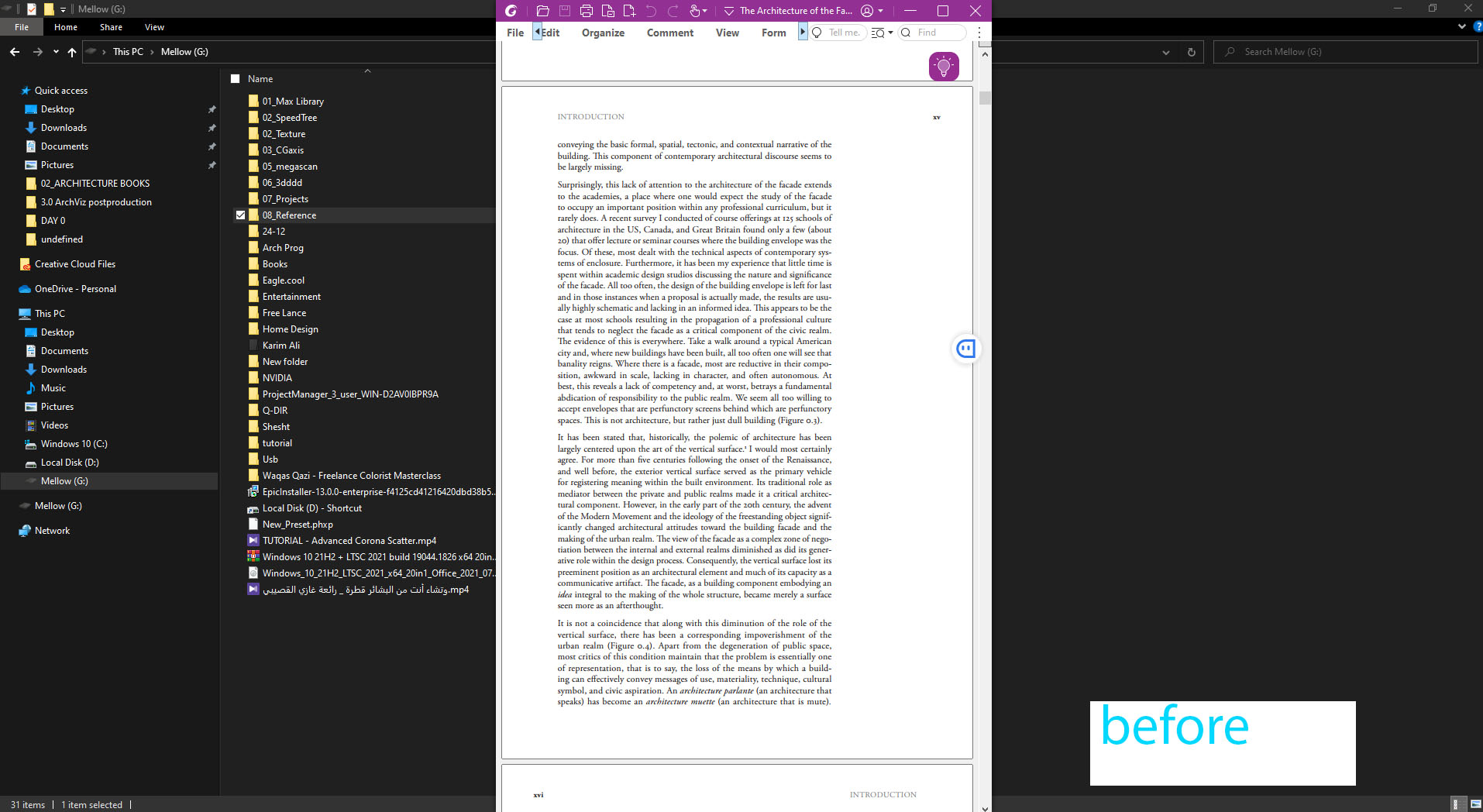Select the Create New PDF icon
Viewport: 1483px width, 812px height.
click(x=630, y=10)
